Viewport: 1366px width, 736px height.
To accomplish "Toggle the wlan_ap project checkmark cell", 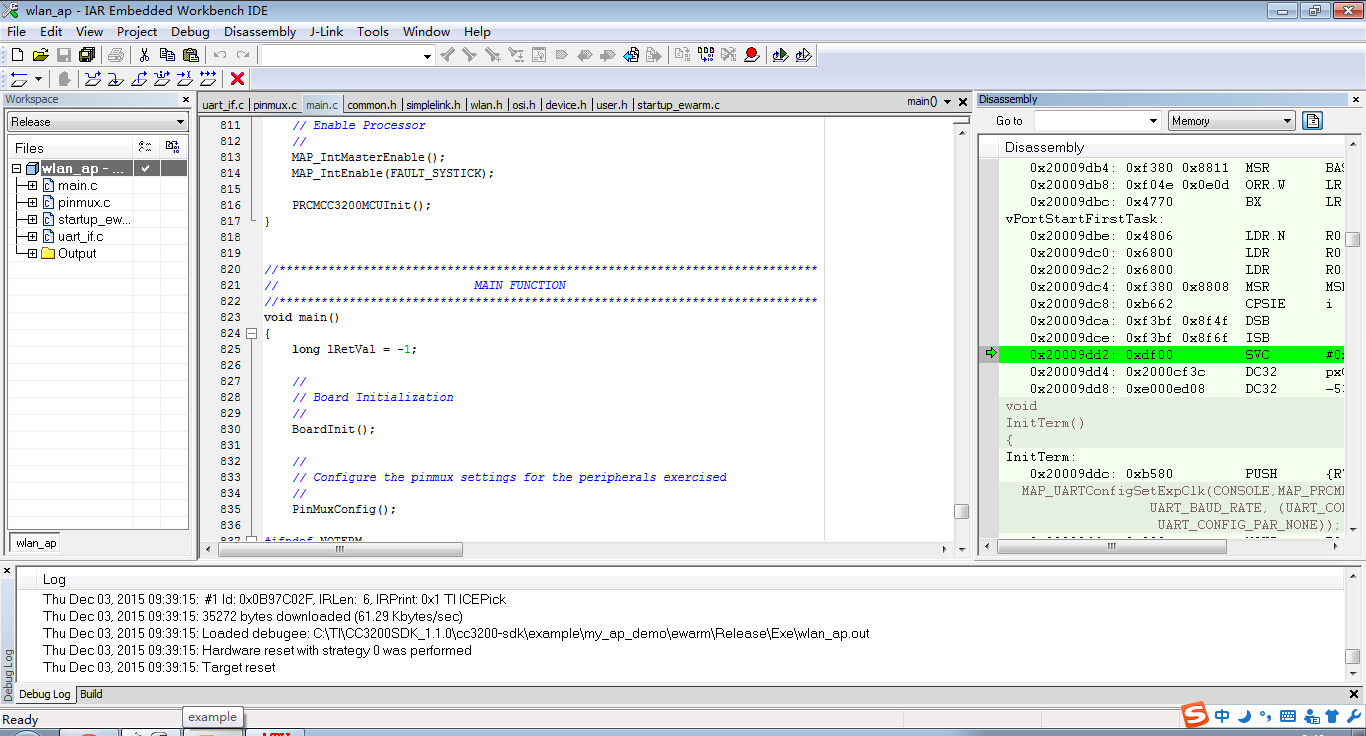I will click(146, 169).
